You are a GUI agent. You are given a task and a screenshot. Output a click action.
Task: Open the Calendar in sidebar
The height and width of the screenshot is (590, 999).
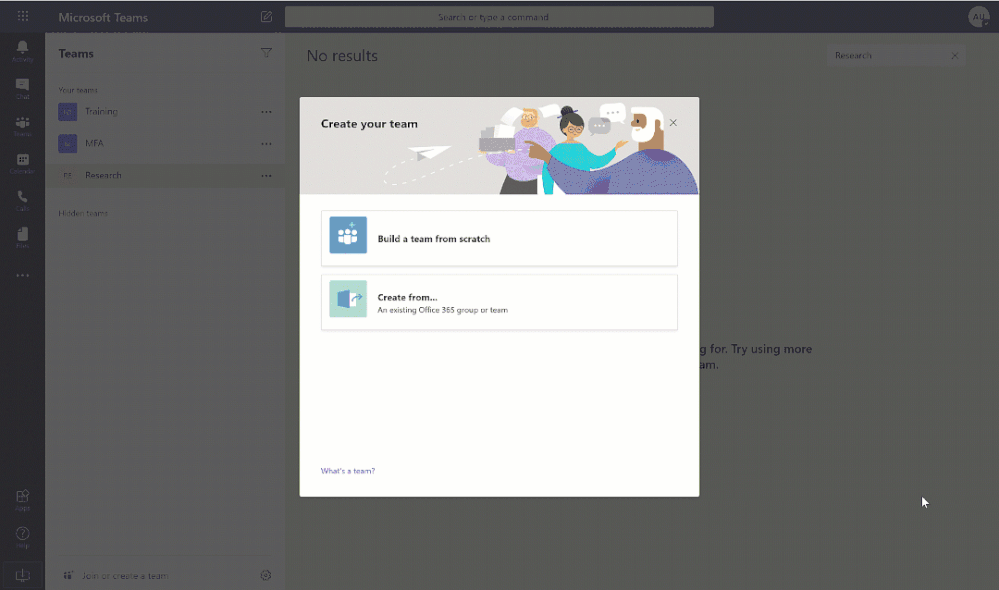pyautogui.click(x=22, y=164)
